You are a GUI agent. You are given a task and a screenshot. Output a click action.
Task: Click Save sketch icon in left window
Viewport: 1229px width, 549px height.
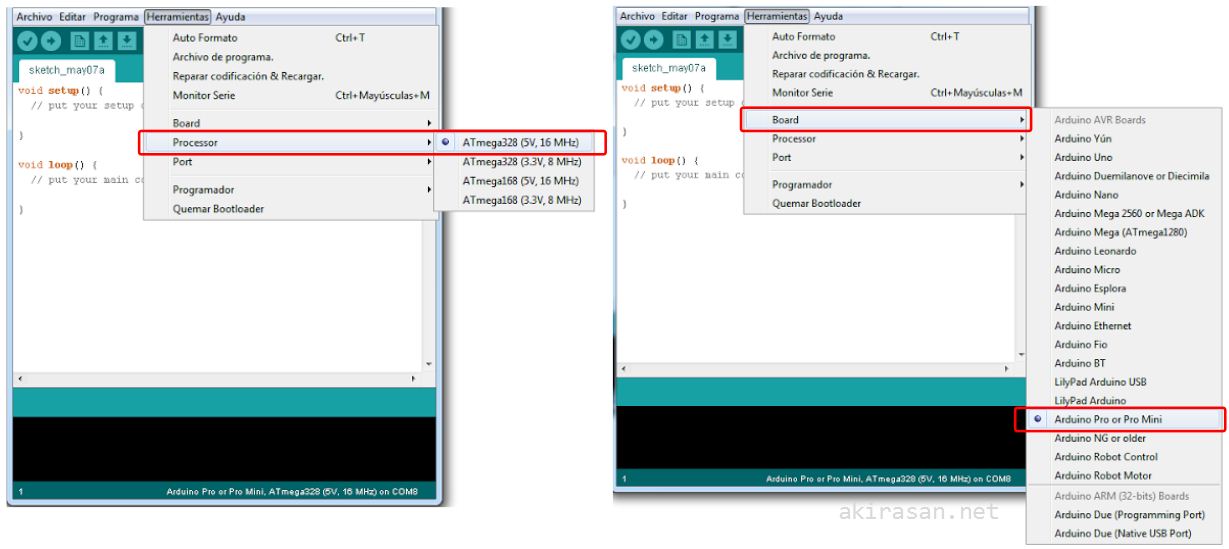[x=128, y=41]
